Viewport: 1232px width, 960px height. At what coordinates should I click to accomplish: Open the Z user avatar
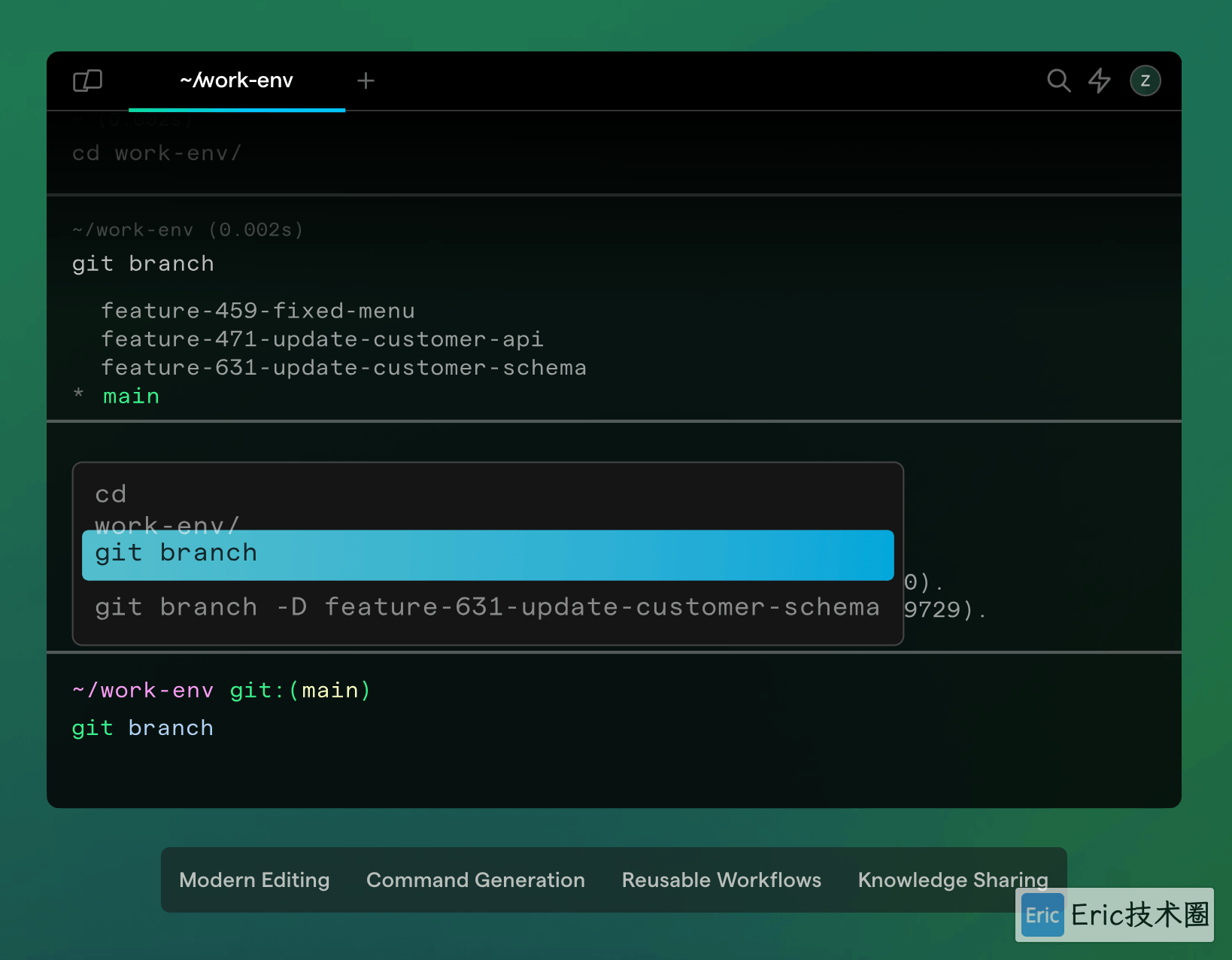1145,81
